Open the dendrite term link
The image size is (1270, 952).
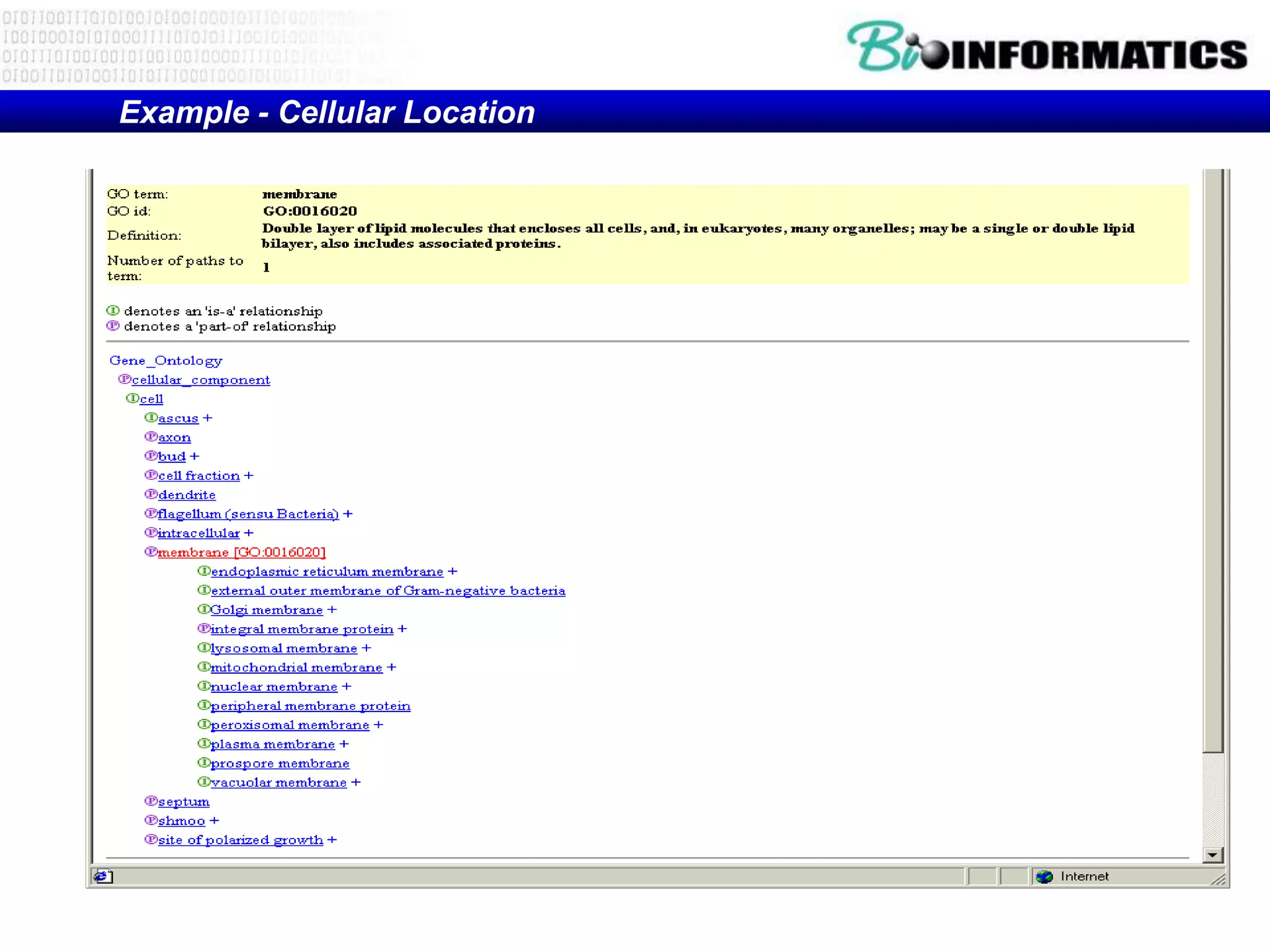click(x=187, y=495)
